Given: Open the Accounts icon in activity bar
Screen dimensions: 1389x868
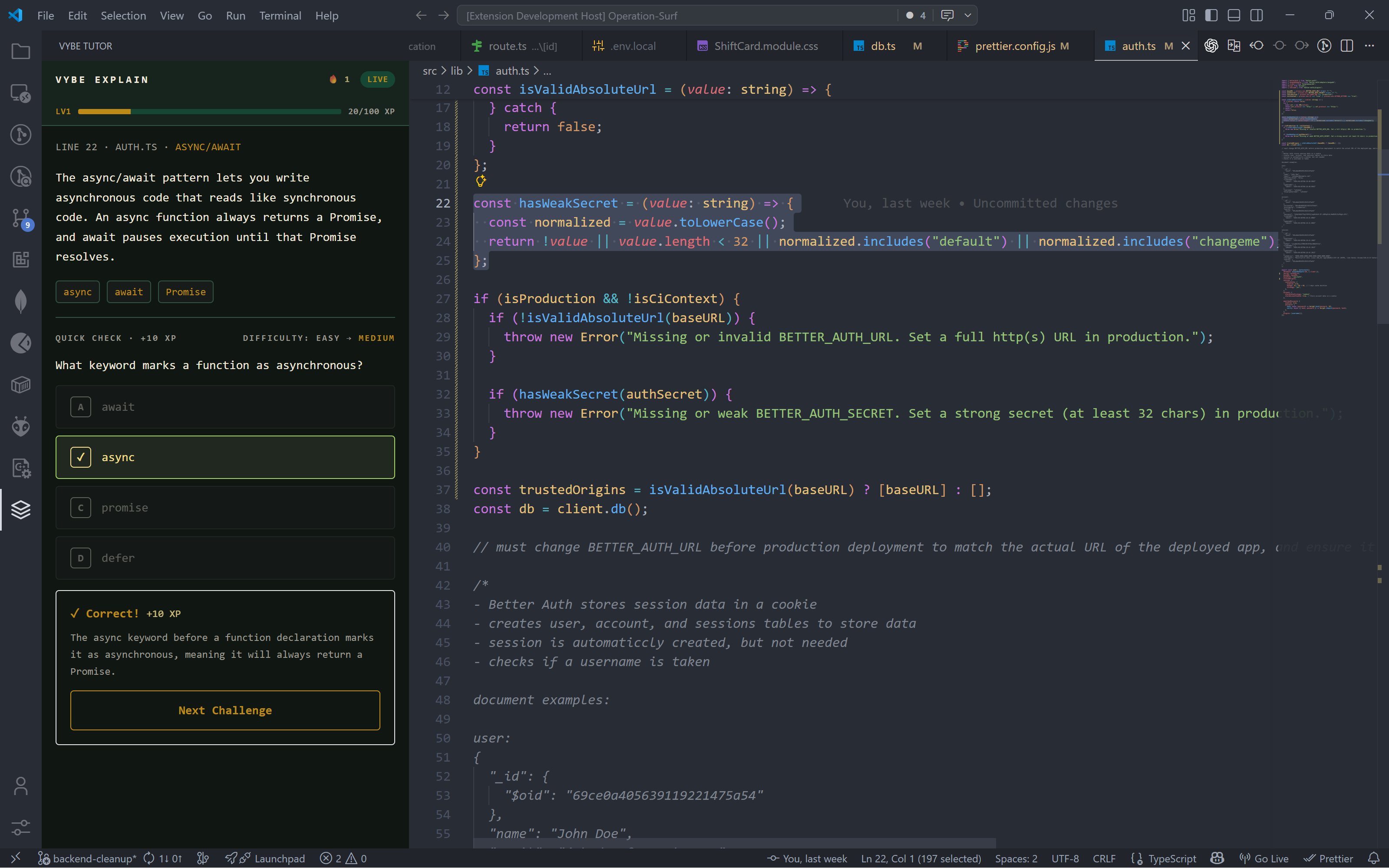Looking at the screenshot, I should coord(21,786).
